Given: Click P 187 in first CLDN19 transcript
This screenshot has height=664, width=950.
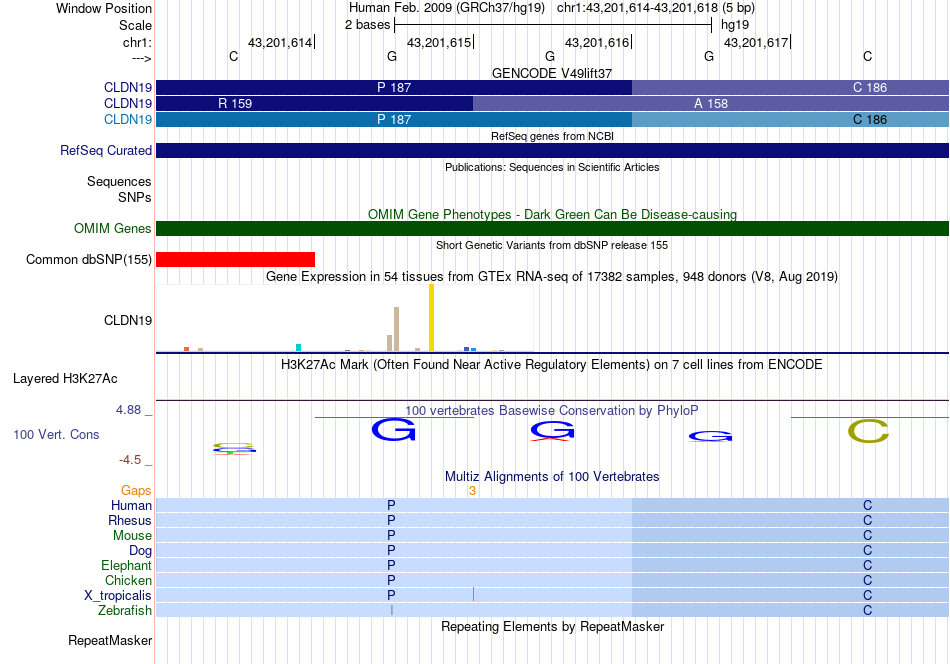Looking at the screenshot, I should 394,88.
